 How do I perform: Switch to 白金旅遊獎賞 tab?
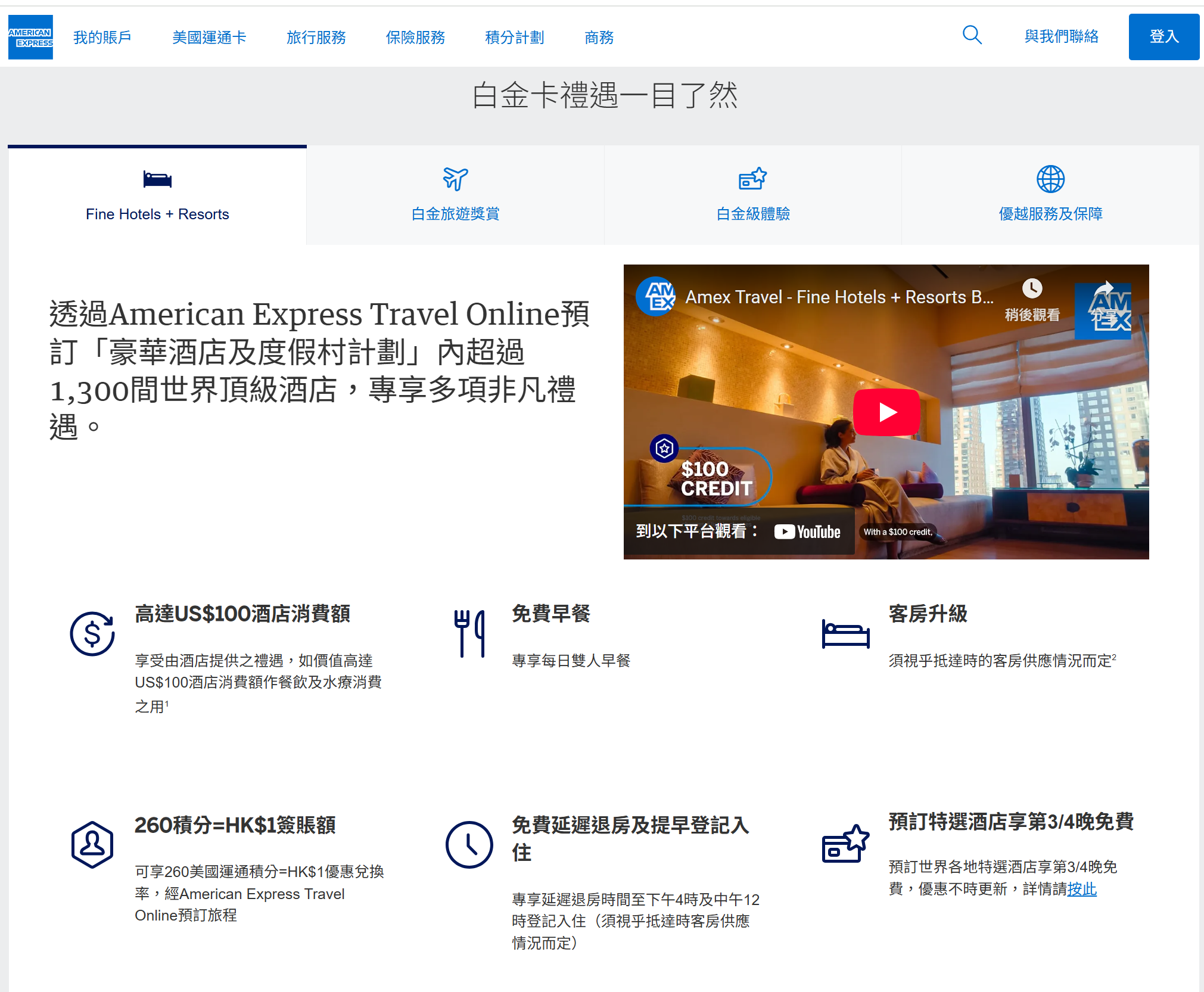click(x=455, y=195)
